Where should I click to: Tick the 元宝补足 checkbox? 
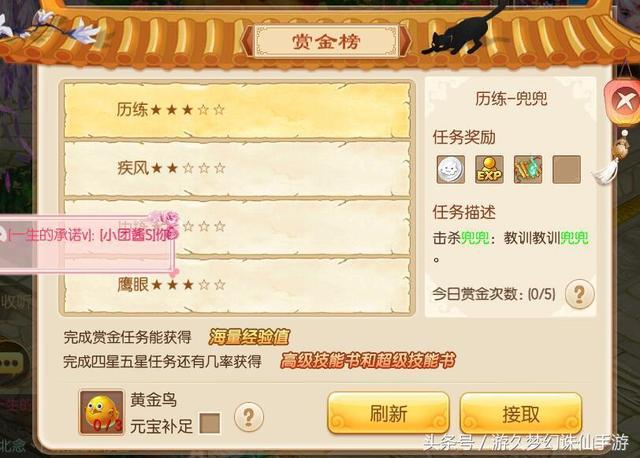click(x=210, y=423)
